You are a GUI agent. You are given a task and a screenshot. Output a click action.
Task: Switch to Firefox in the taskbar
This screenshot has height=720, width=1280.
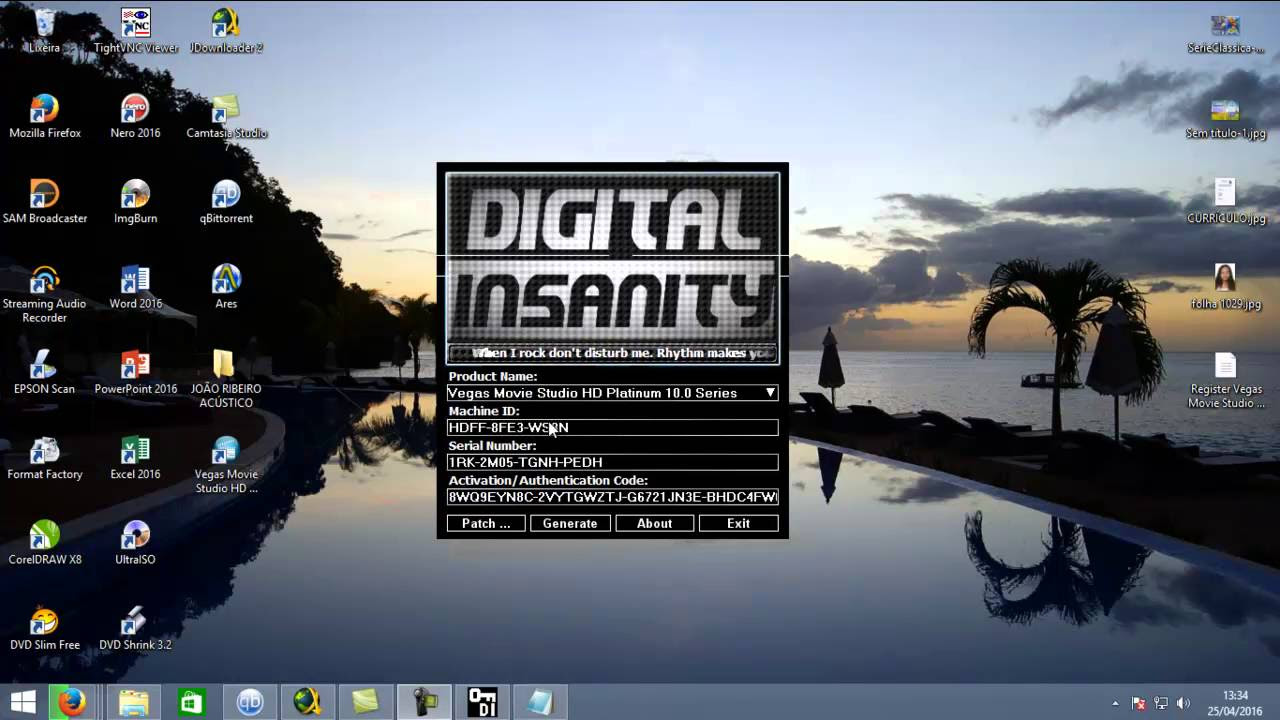(x=71, y=702)
